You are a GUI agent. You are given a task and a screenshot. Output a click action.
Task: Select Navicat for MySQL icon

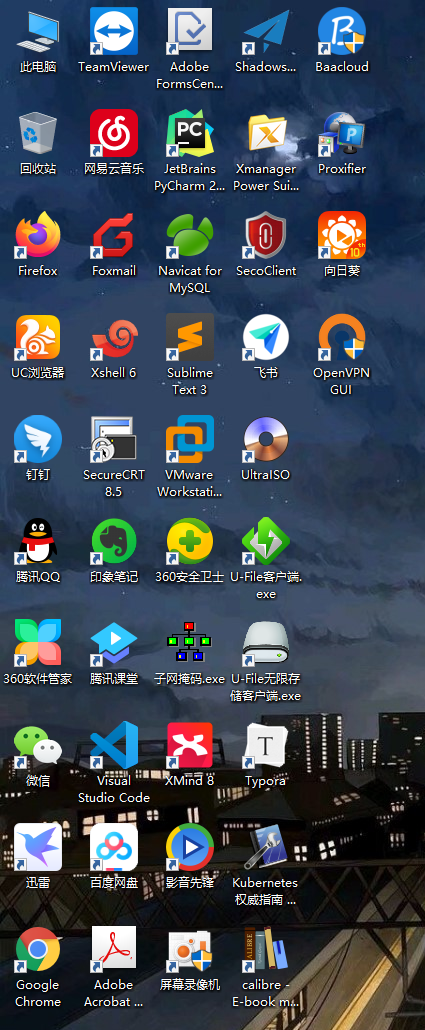[x=190, y=235]
